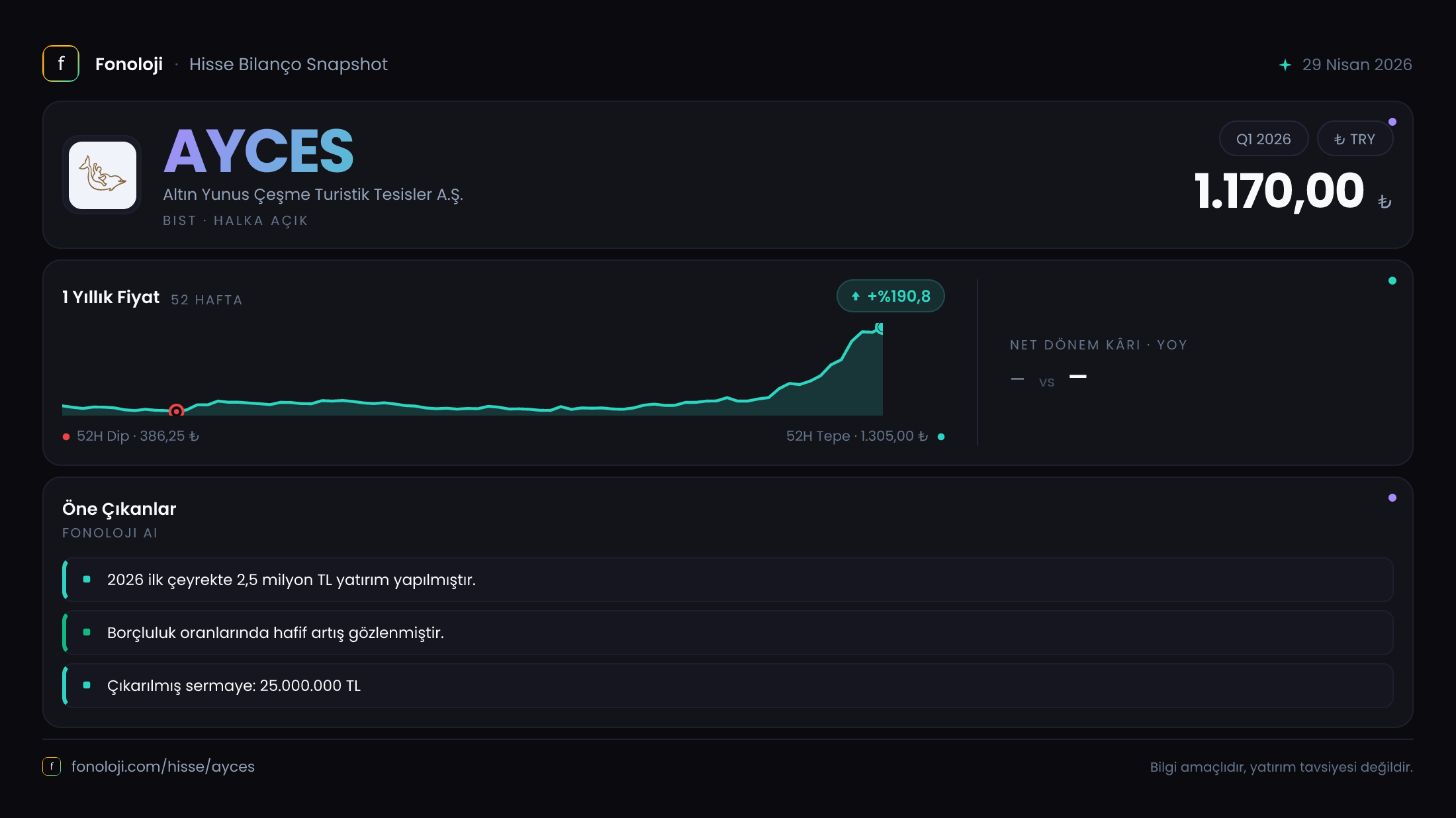This screenshot has height=818, width=1456.
Task: Click the small Fonoloji icon in footer
Action: point(52,766)
